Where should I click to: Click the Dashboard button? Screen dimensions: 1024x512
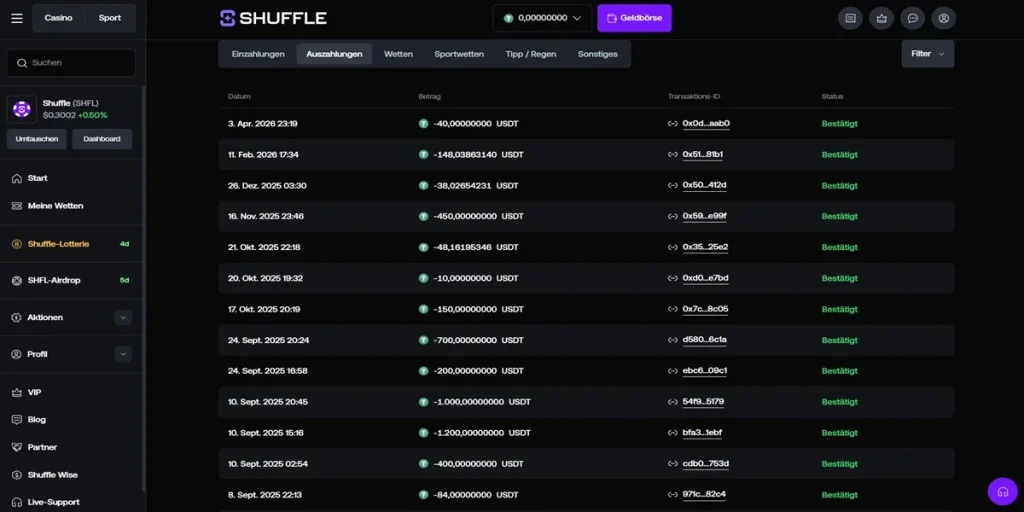(x=102, y=139)
